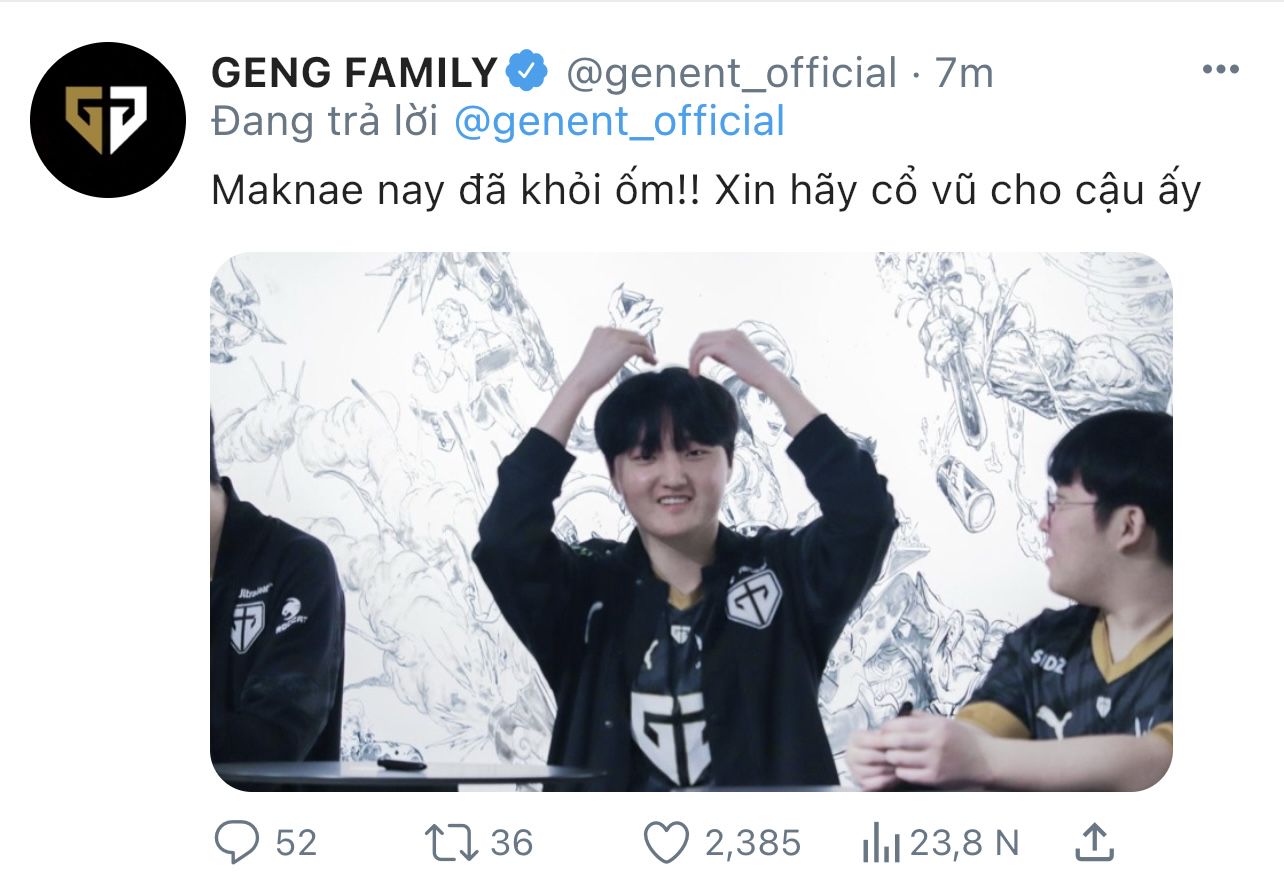
Task: Click the 2,385 likes count
Action: pyautogui.click(x=753, y=844)
